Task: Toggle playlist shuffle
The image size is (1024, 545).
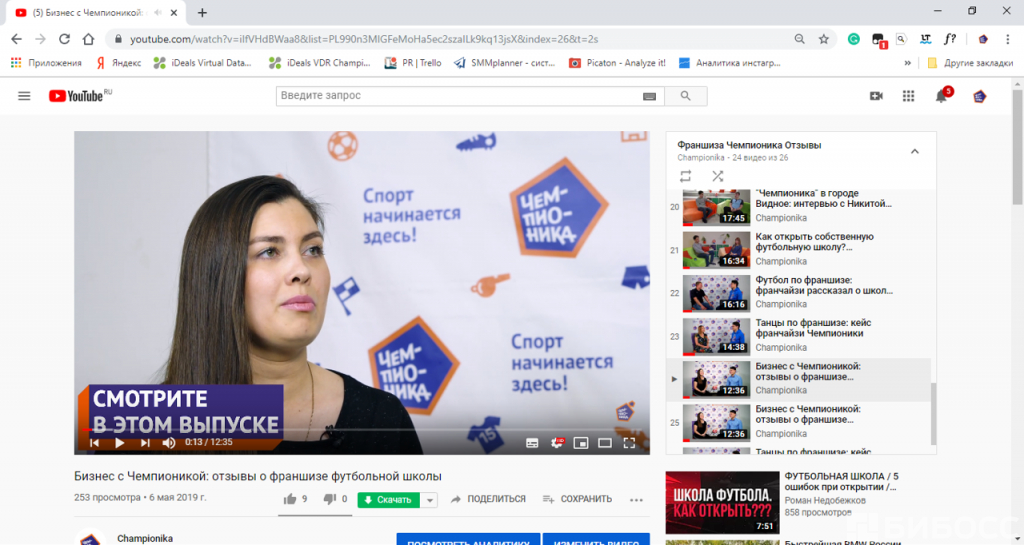Action: pos(718,176)
